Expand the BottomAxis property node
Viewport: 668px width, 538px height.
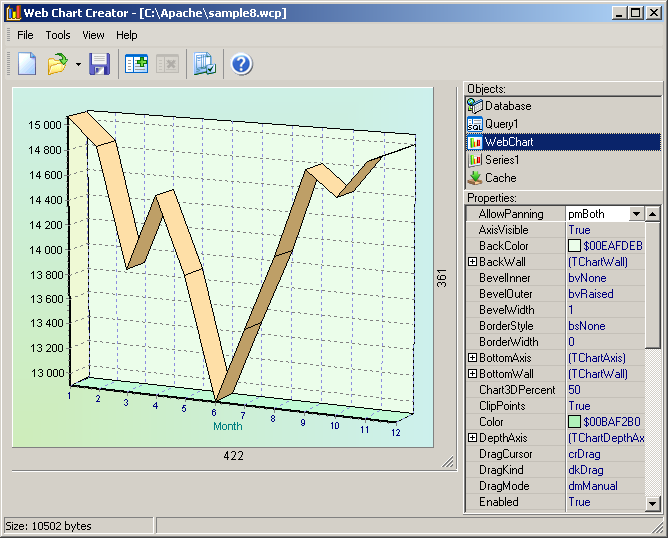472,358
